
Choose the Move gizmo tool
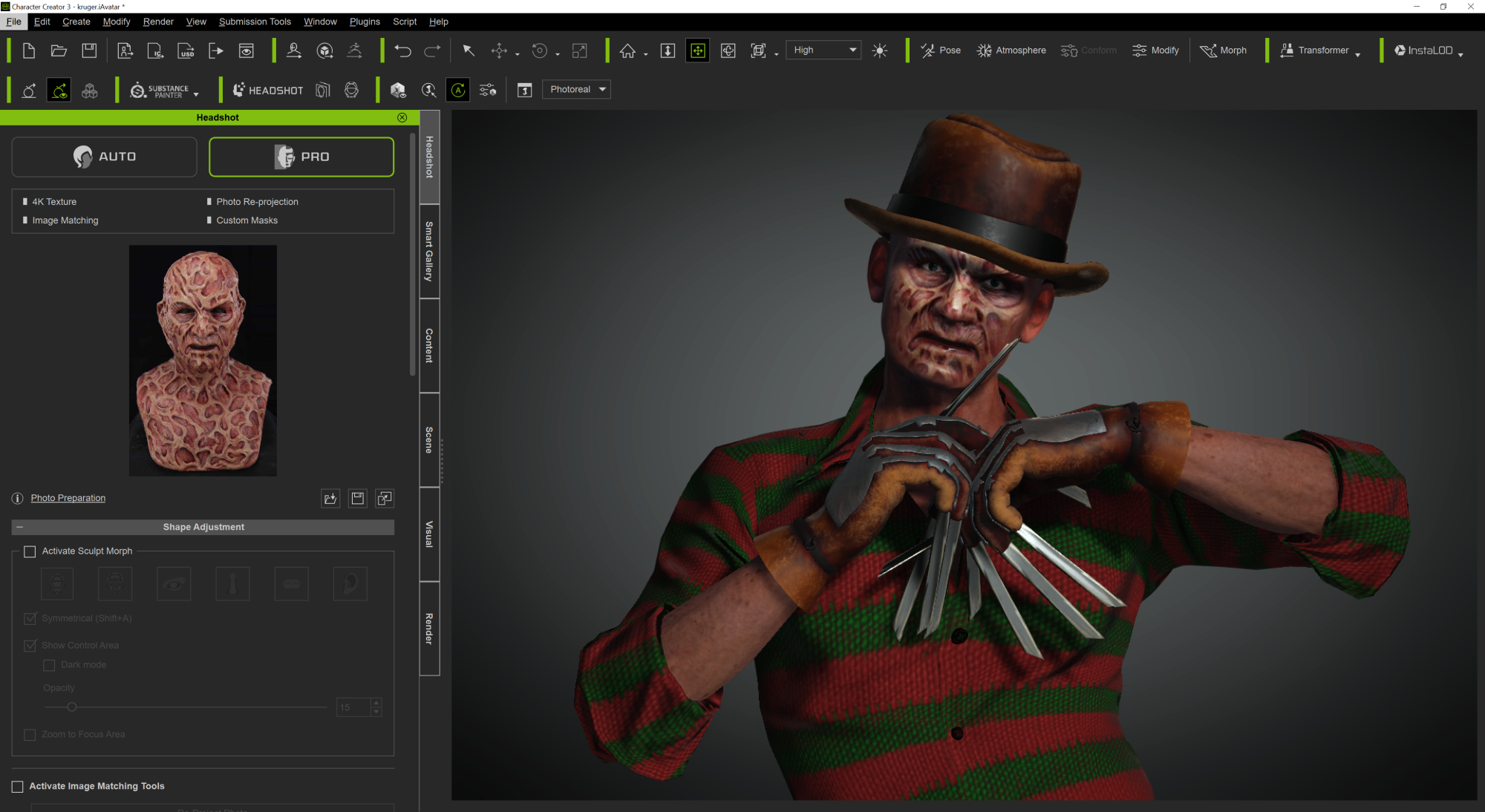pyautogui.click(x=499, y=50)
